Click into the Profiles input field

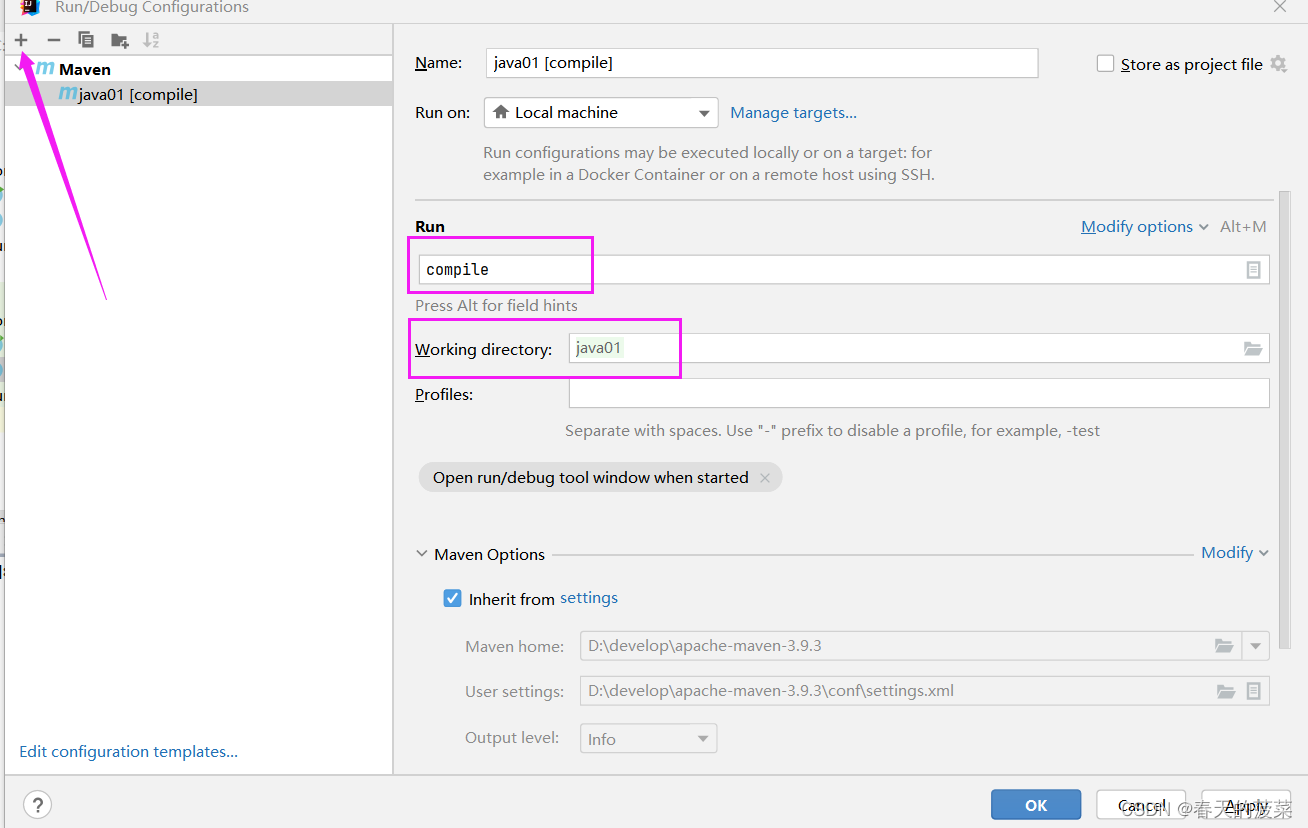[919, 393]
